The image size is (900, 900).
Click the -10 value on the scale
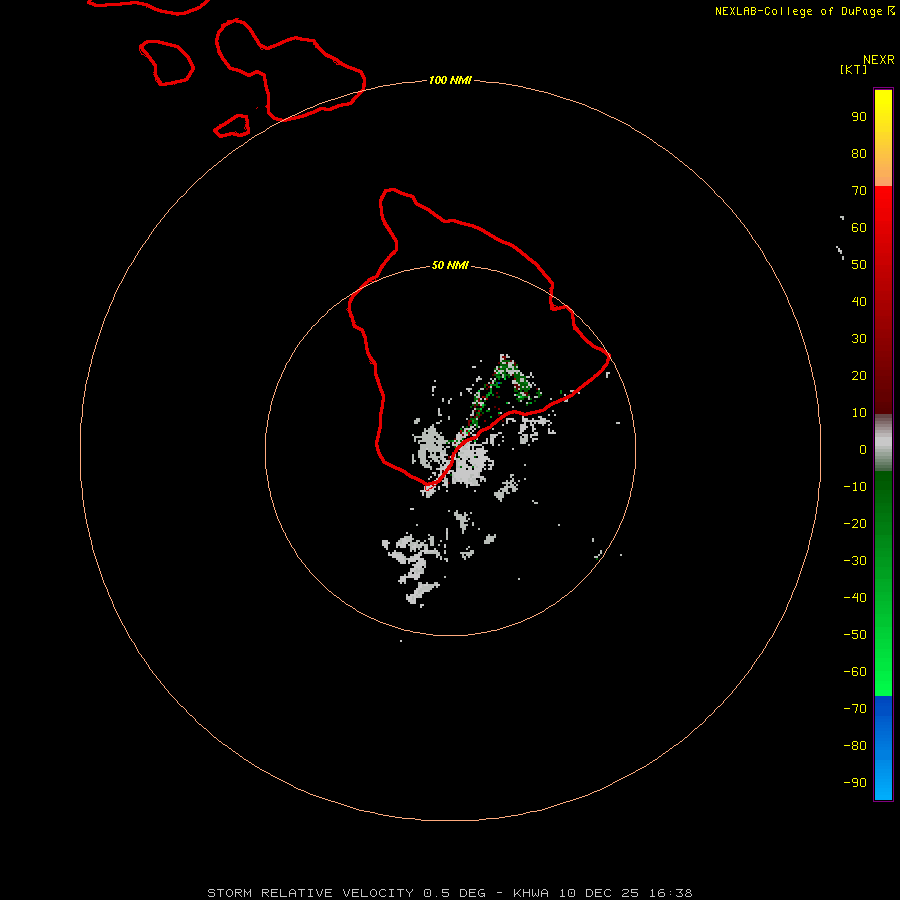[x=855, y=487]
